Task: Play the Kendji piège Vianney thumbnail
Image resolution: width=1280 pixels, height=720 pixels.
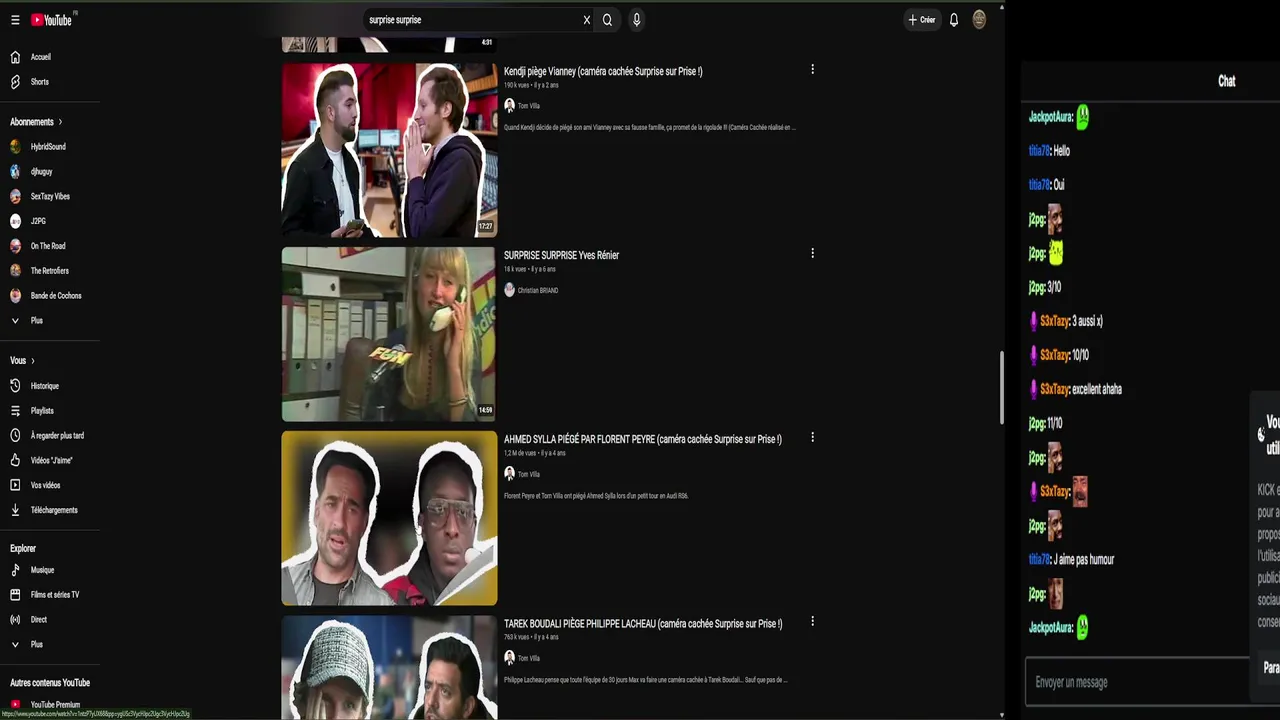Action: pyautogui.click(x=389, y=151)
